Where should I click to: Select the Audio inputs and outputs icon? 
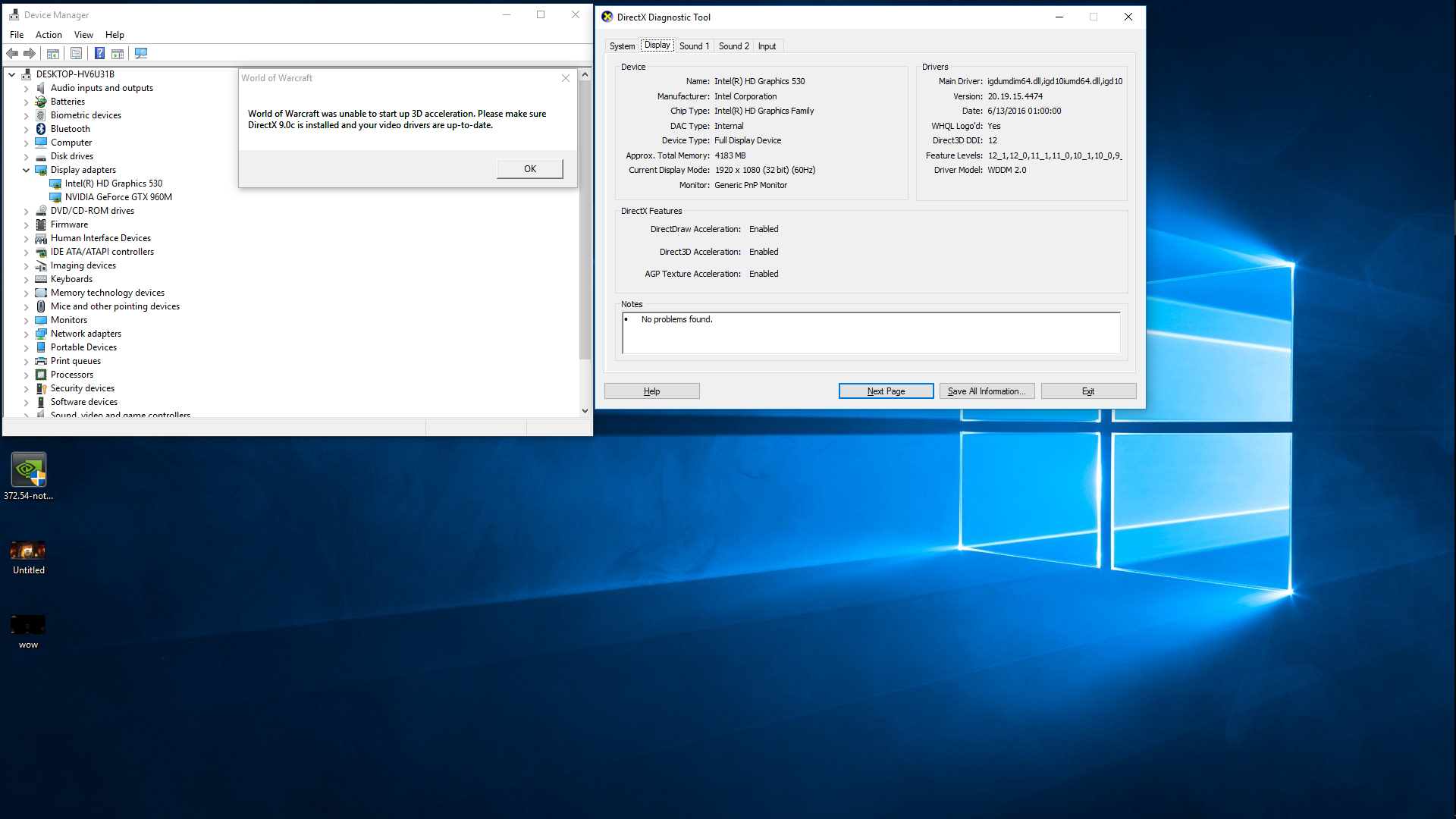[41, 88]
